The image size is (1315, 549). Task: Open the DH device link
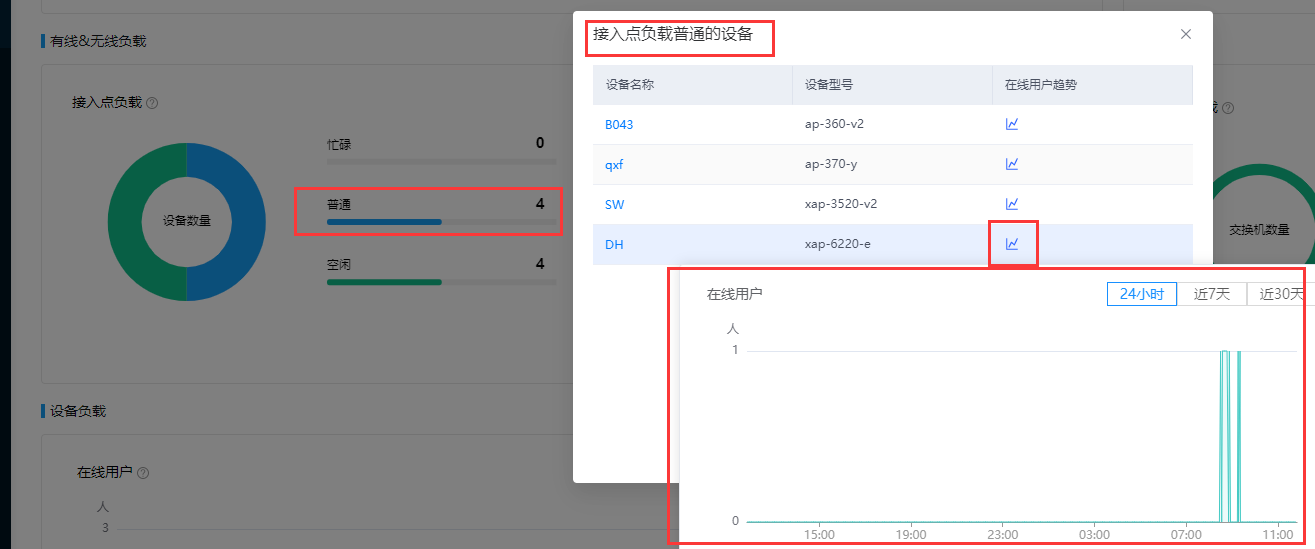(614, 245)
